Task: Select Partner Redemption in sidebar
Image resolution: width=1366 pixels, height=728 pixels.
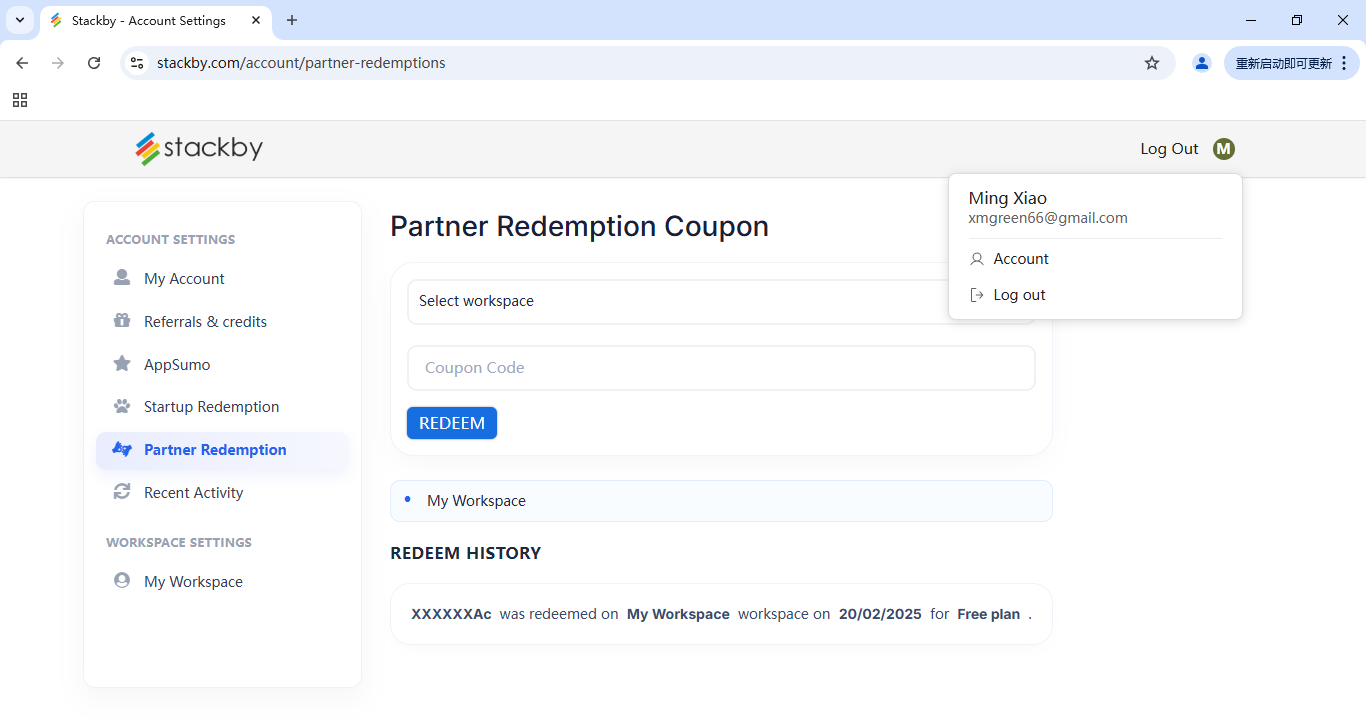Action: click(222, 450)
